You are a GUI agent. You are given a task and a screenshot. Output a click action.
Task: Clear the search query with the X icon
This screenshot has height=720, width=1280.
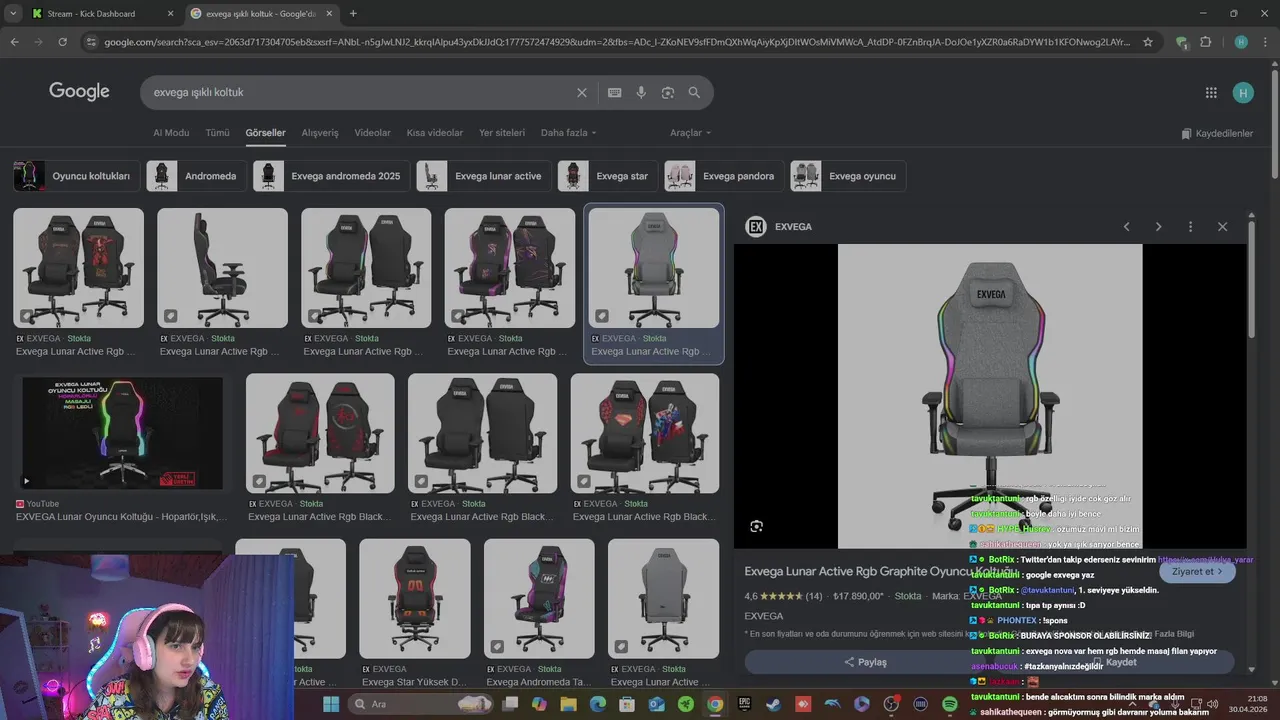(582, 92)
